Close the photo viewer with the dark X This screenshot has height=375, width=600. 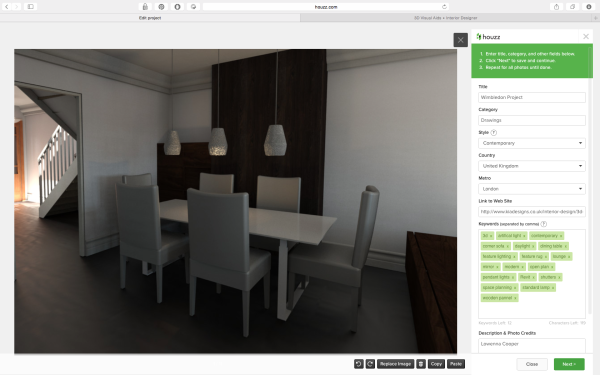461,40
